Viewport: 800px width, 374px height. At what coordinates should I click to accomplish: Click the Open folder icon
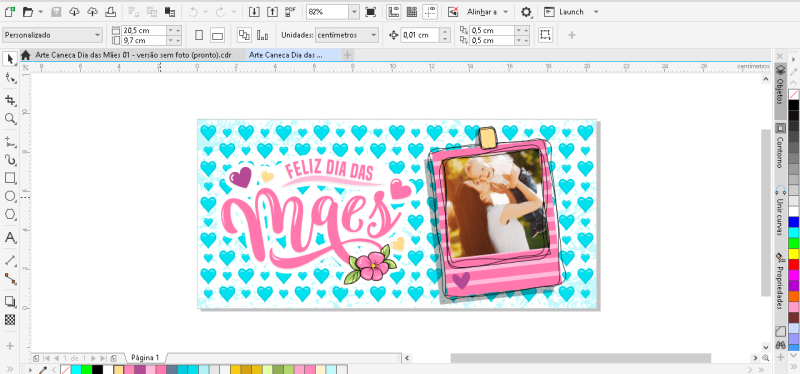28,11
